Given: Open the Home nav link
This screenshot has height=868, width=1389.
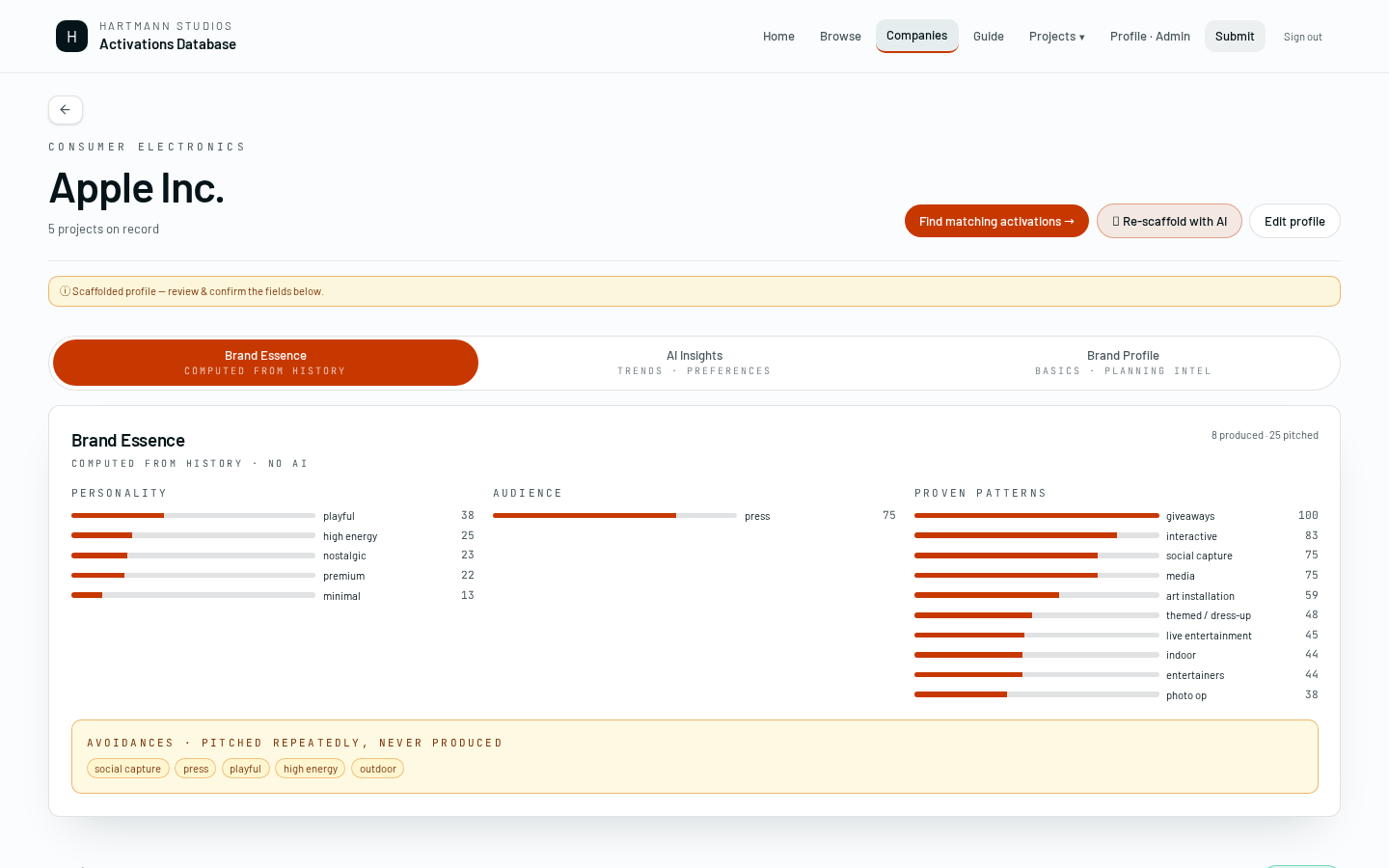Looking at the screenshot, I should pyautogui.click(x=778, y=37).
